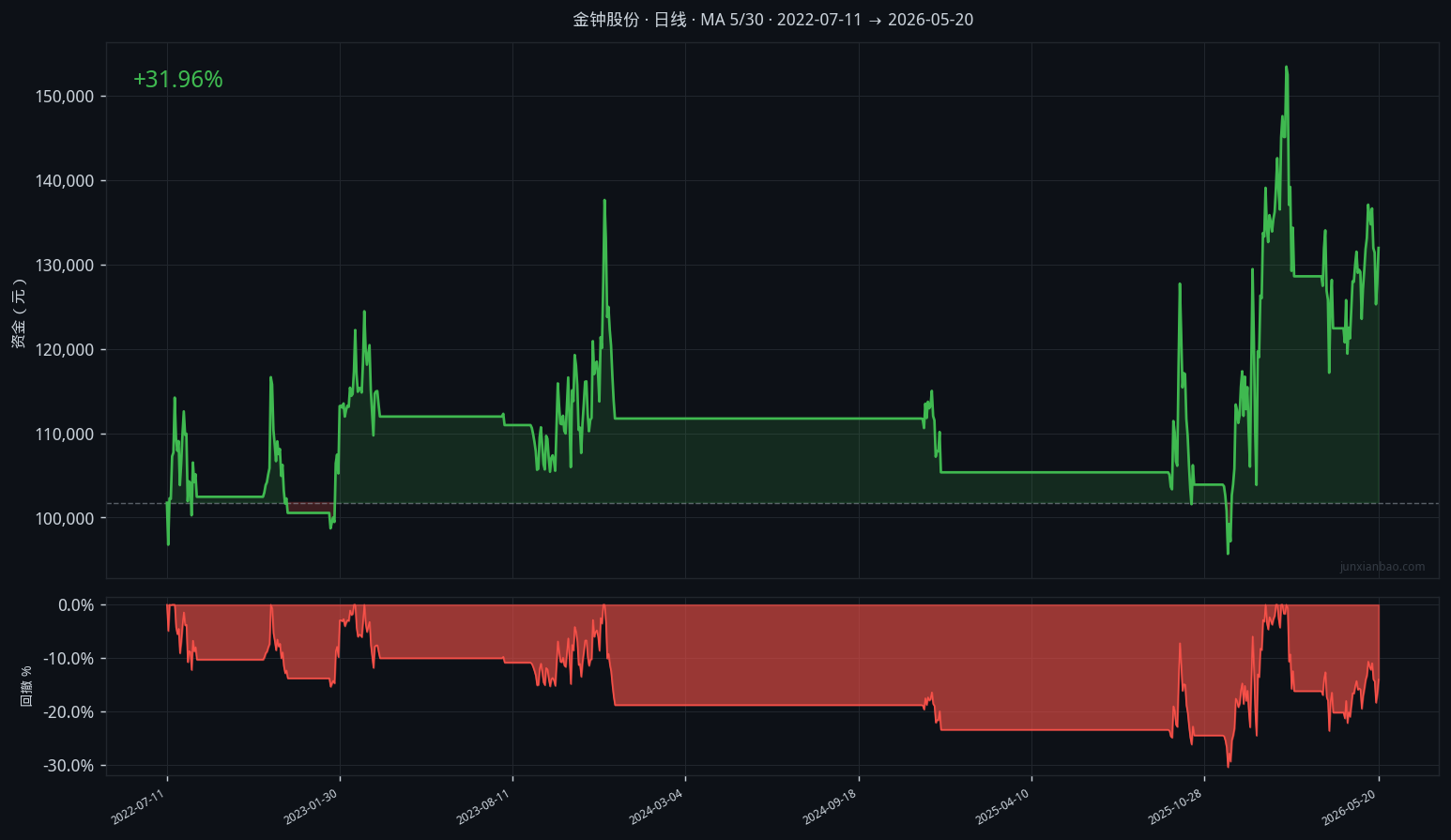1451x840 pixels.
Task: Click the -10.0% drawdown axis label
Action: point(69,659)
